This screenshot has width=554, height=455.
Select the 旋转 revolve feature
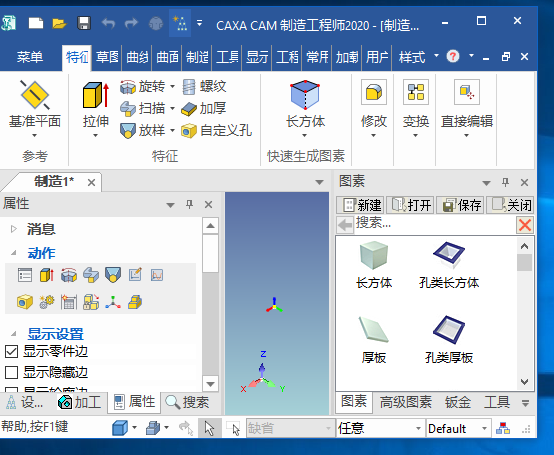(x=142, y=87)
